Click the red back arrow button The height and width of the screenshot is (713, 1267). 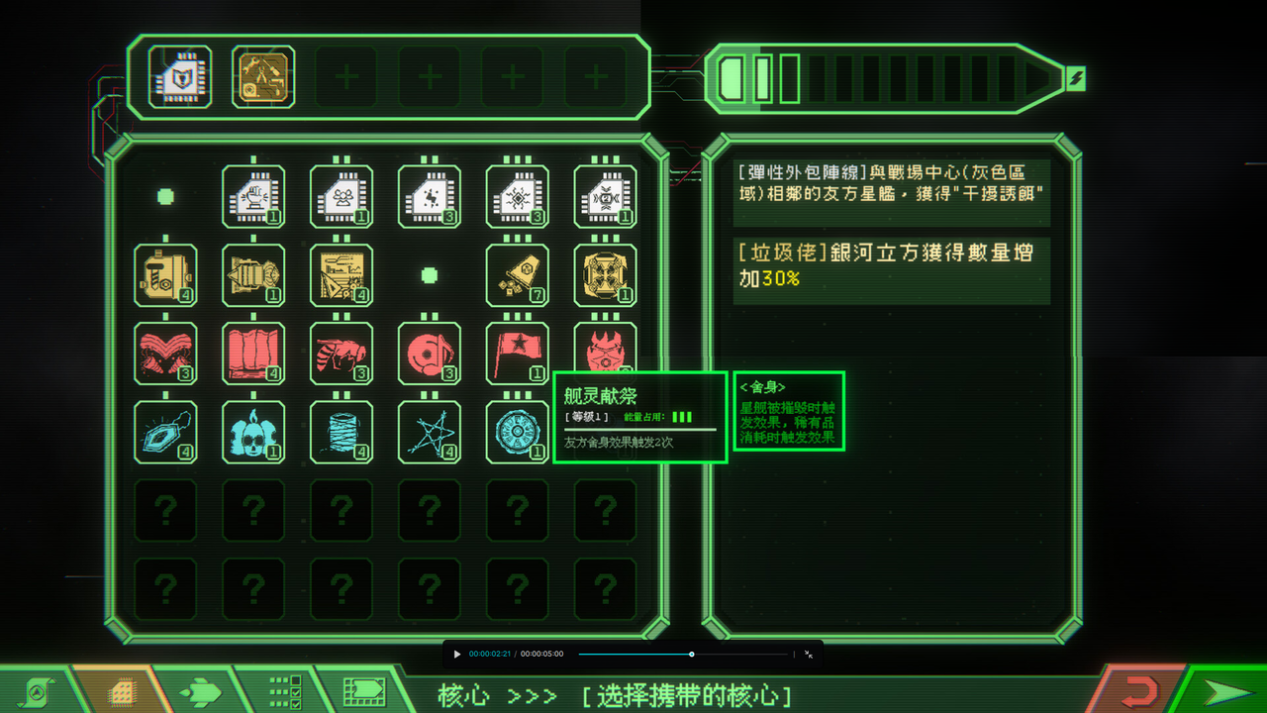point(1138,691)
